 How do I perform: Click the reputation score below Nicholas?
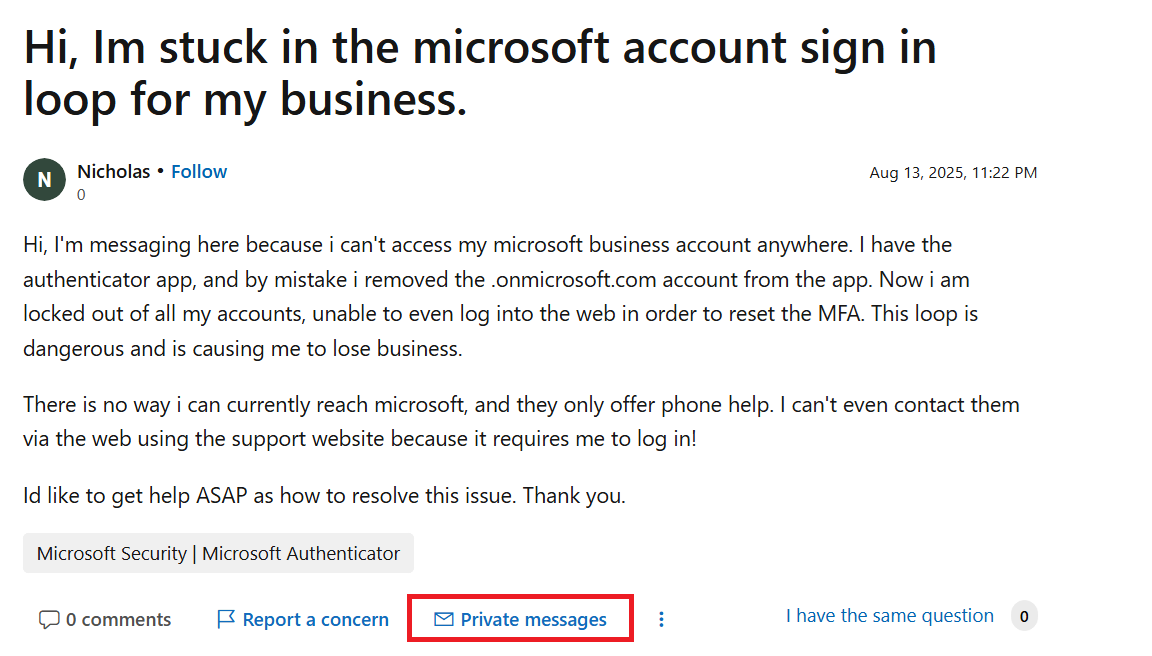pyautogui.click(x=81, y=195)
